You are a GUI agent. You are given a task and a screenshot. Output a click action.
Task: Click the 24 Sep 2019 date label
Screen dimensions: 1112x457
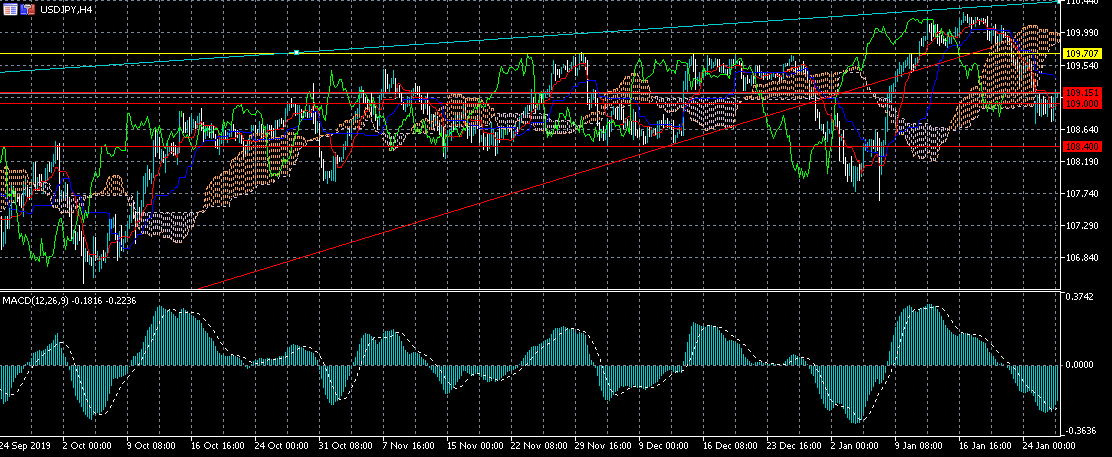(x=24, y=448)
